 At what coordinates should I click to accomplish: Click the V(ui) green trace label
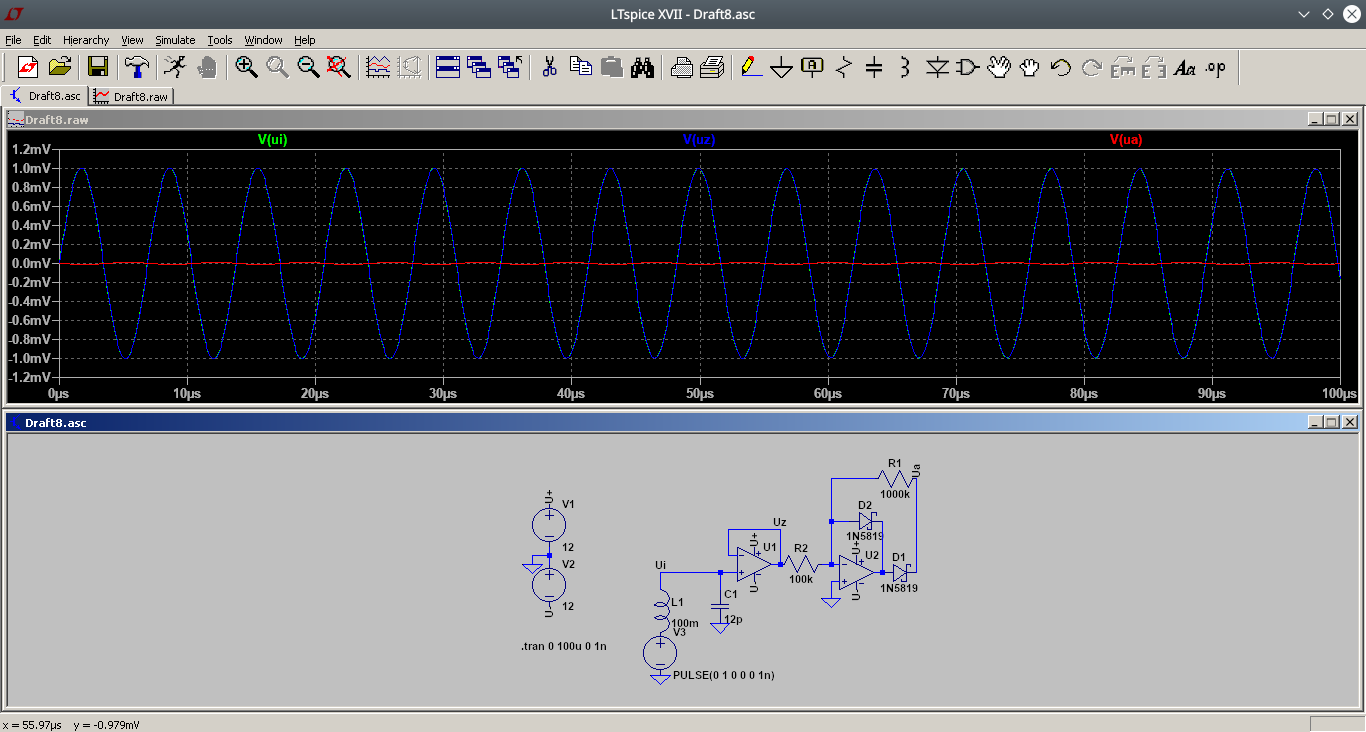[x=272, y=140]
